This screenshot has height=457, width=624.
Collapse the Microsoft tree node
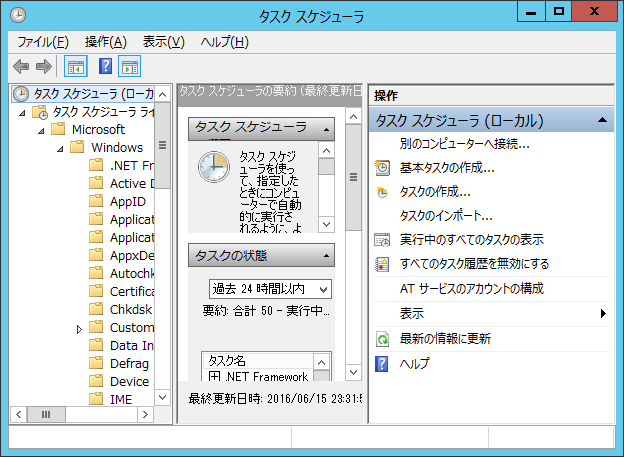click(41, 131)
